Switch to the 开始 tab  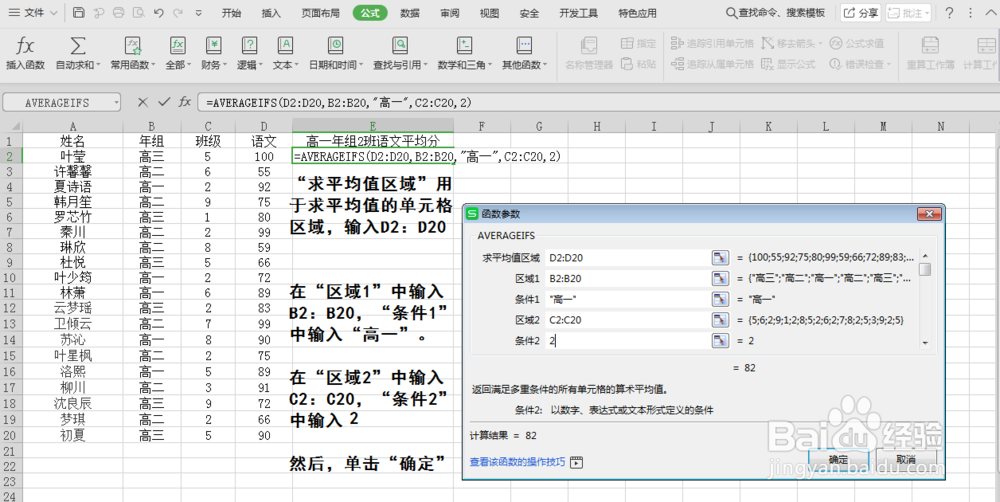coord(232,13)
